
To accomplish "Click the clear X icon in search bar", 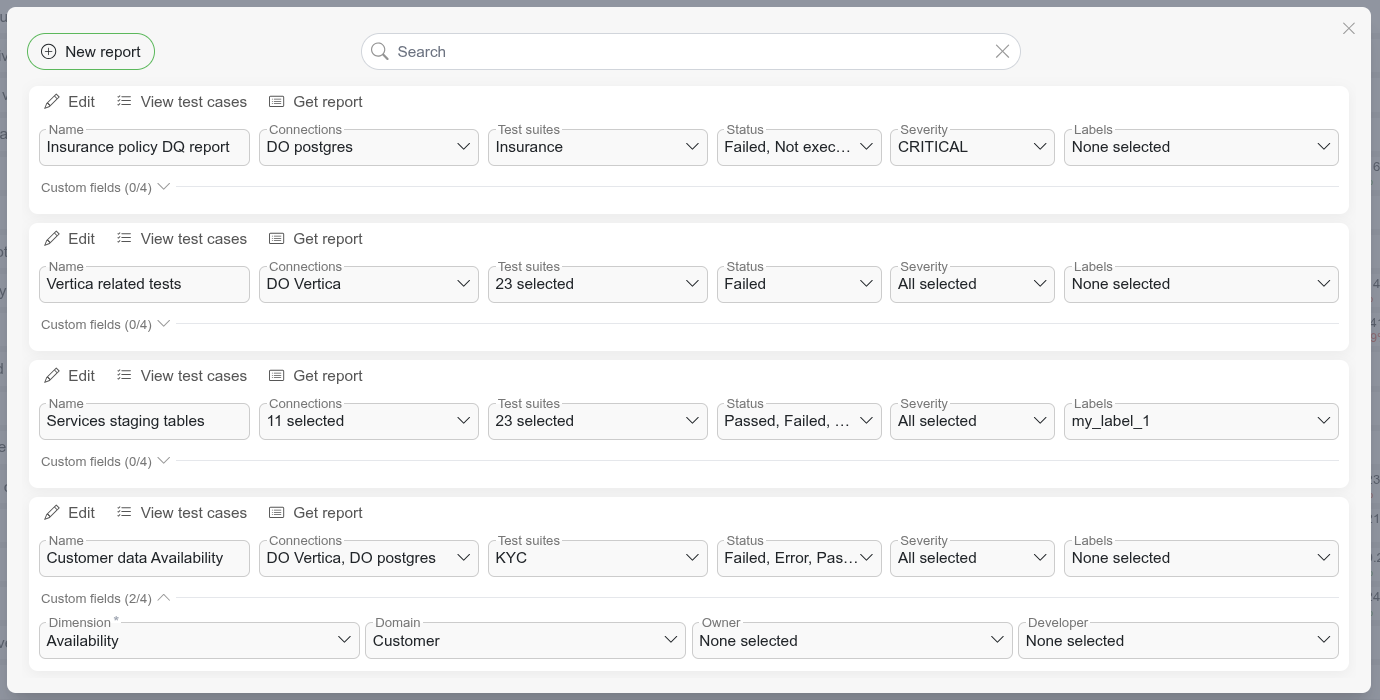I will coord(1002,52).
